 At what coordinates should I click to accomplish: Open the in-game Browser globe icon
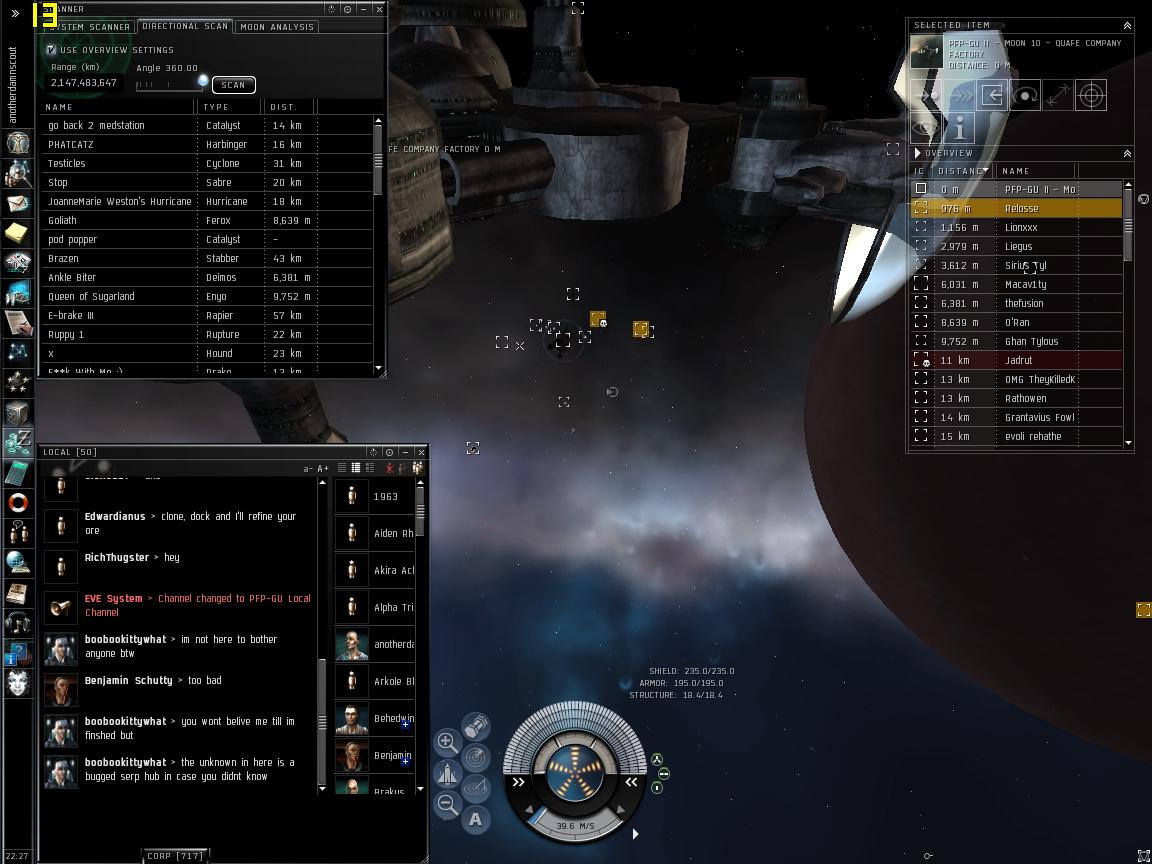click(18, 563)
